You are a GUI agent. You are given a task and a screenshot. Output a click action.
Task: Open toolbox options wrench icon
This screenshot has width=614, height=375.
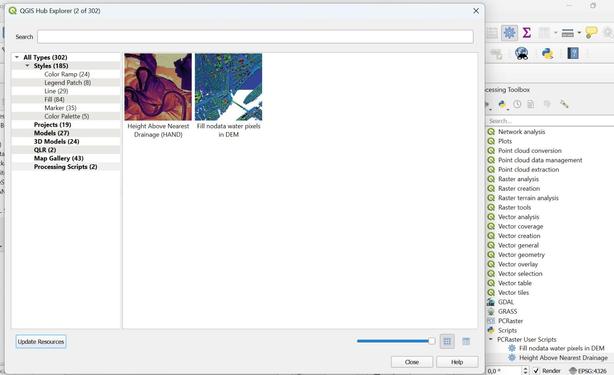pos(564,104)
